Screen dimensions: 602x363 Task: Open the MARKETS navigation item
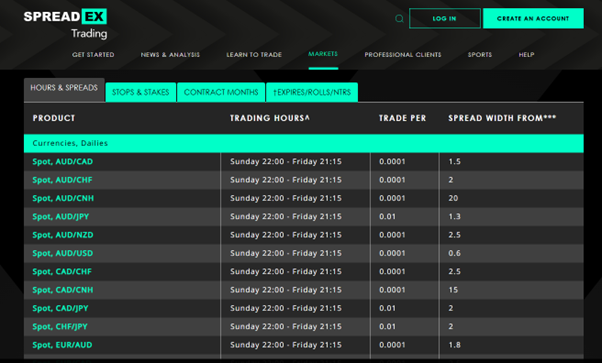323,54
